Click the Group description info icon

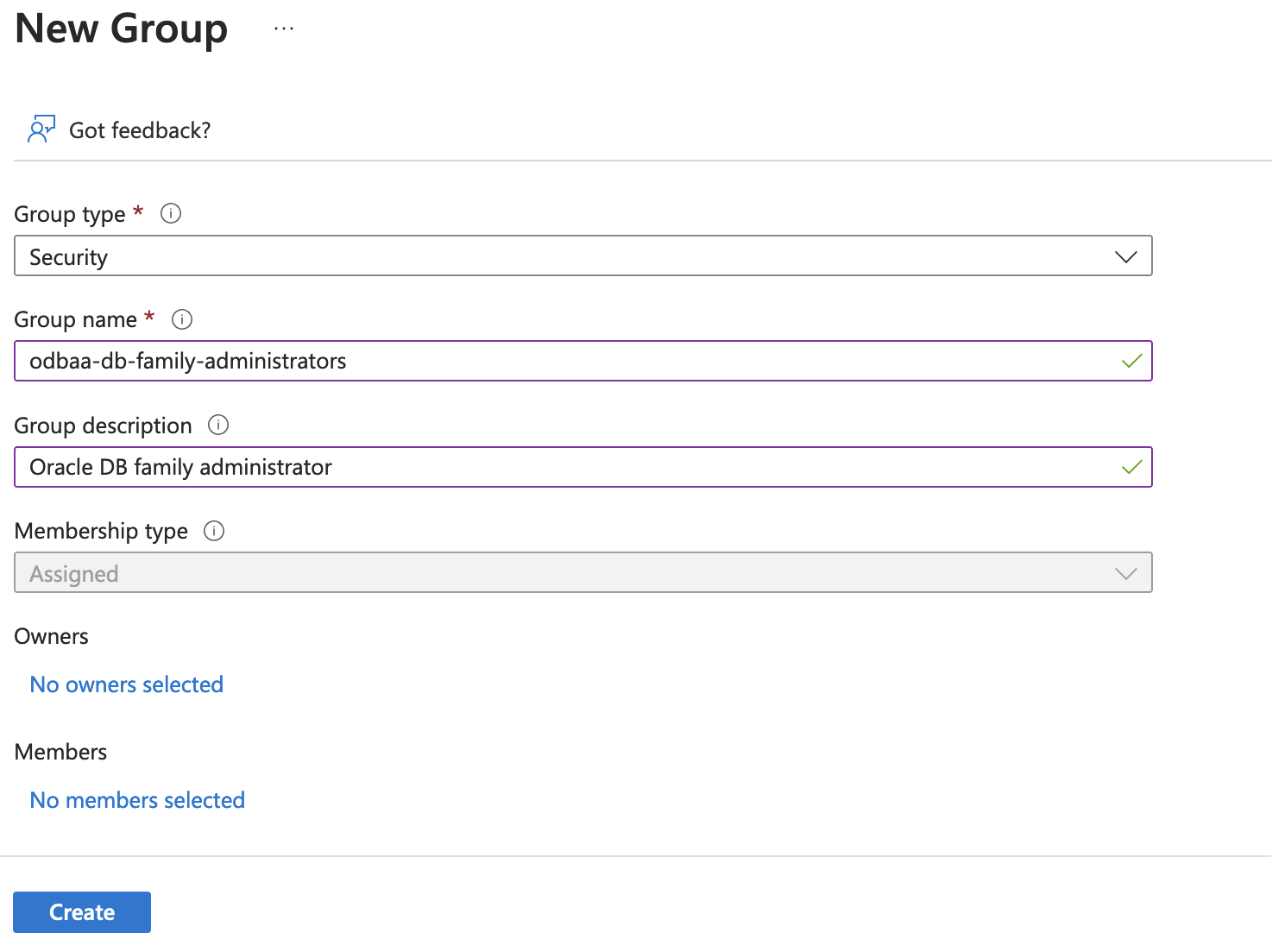[x=218, y=425]
